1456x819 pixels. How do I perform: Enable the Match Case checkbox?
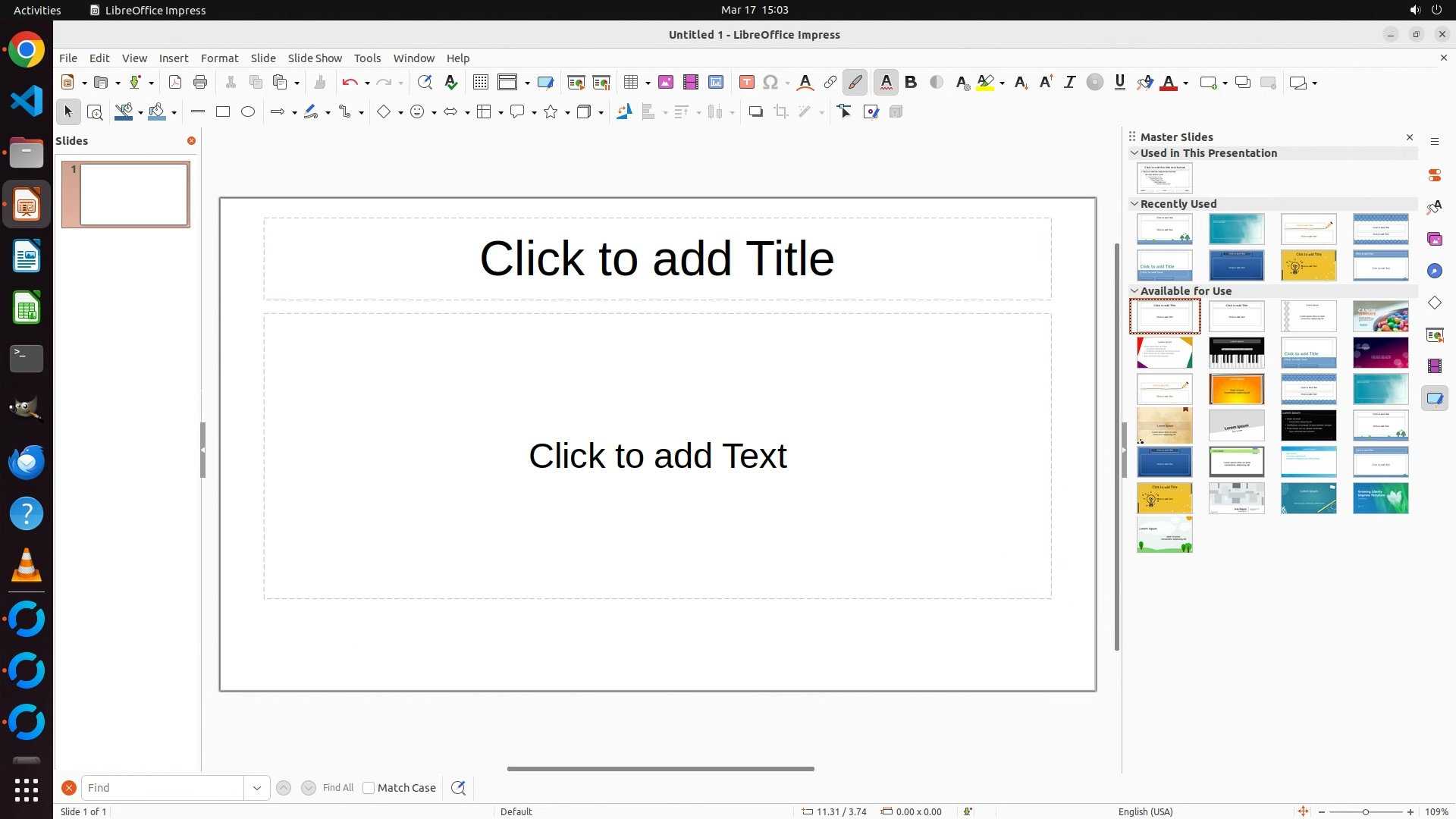369,788
